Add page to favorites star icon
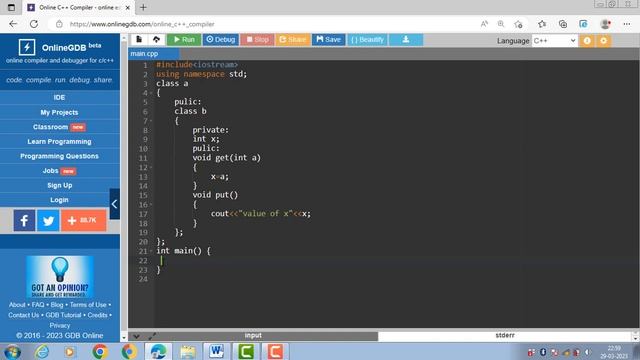This screenshot has width=640, height=360. pos(518,24)
